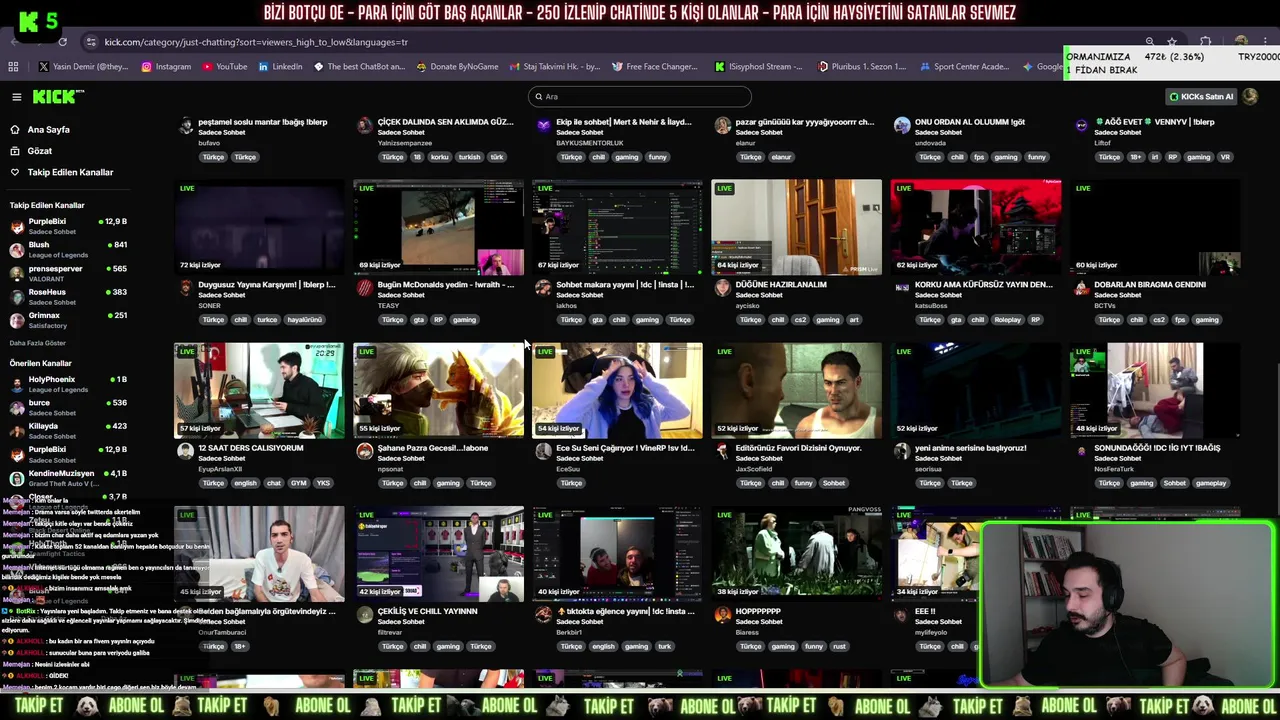Click Daha Fazla Göster link

tap(38, 343)
